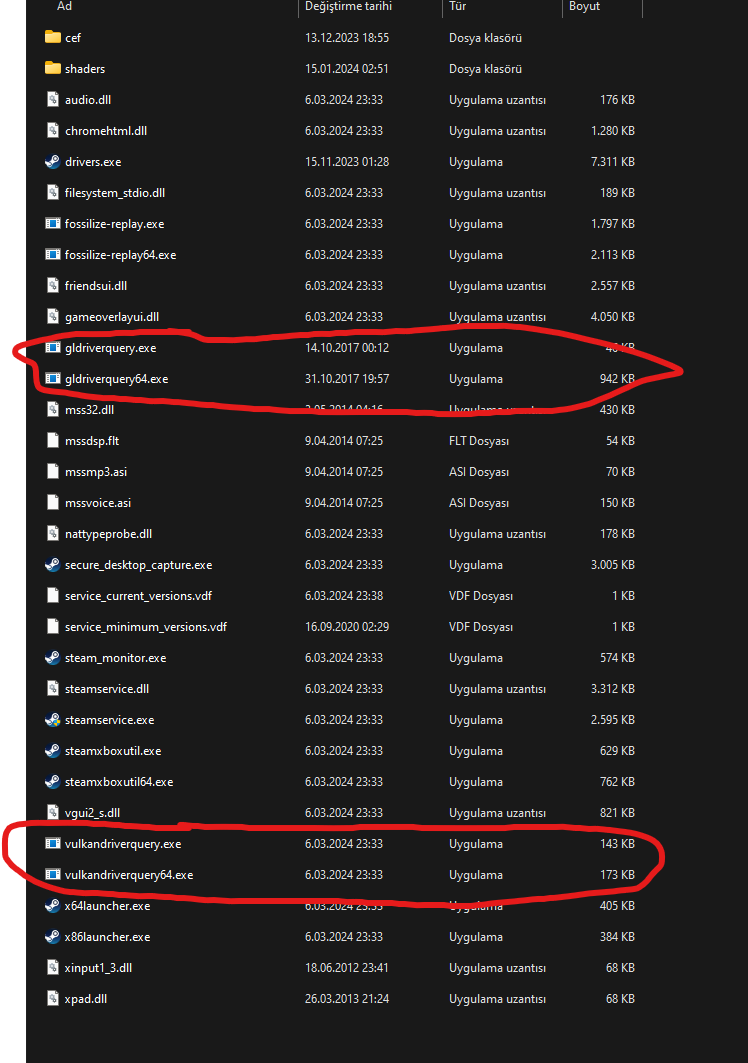Sort by the Boyut column header
Image resolution: width=748 pixels, height=1063 pixels.
(x=585, y=6)
